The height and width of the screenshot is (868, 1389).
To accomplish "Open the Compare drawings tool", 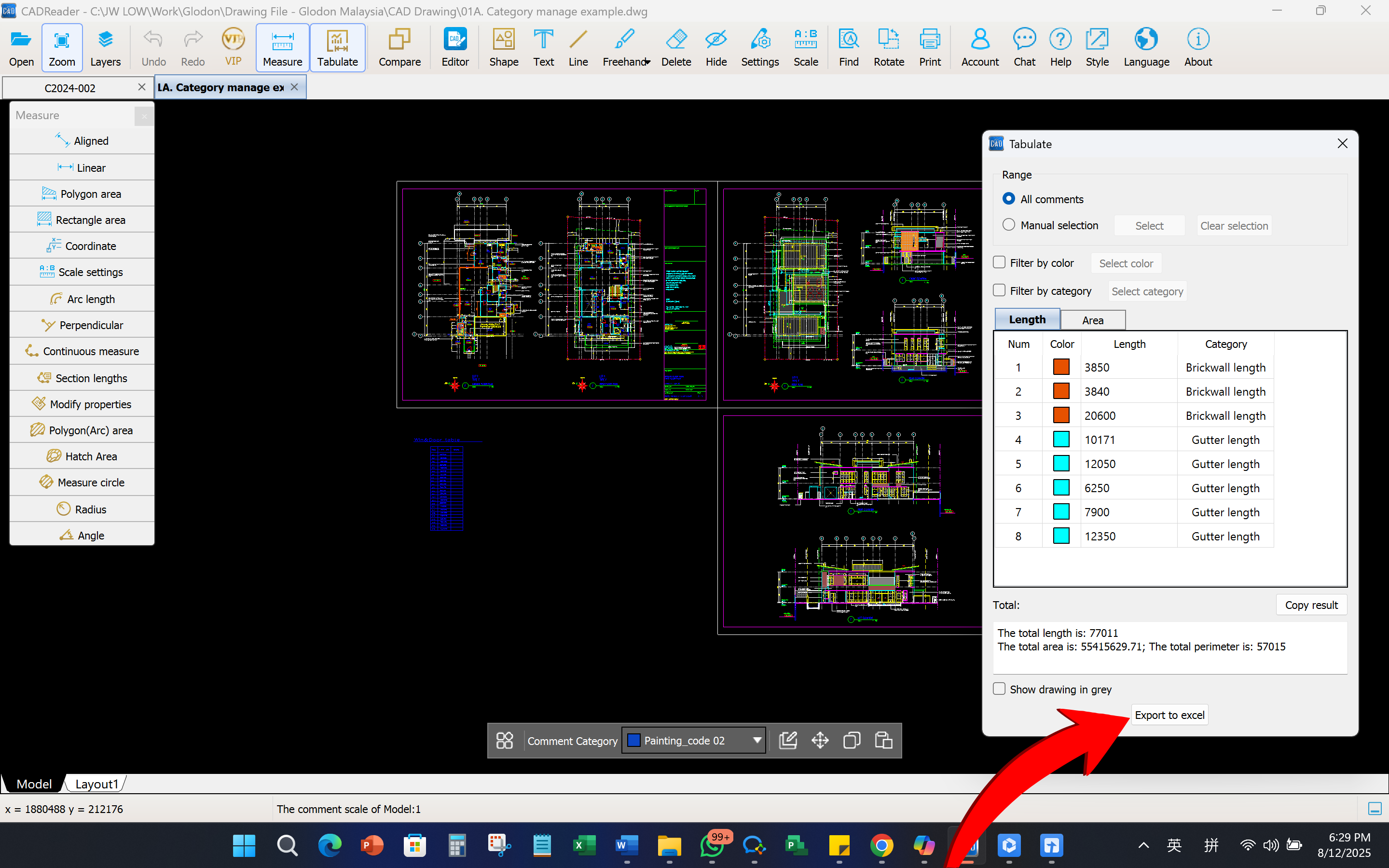I will click(399, 48).
